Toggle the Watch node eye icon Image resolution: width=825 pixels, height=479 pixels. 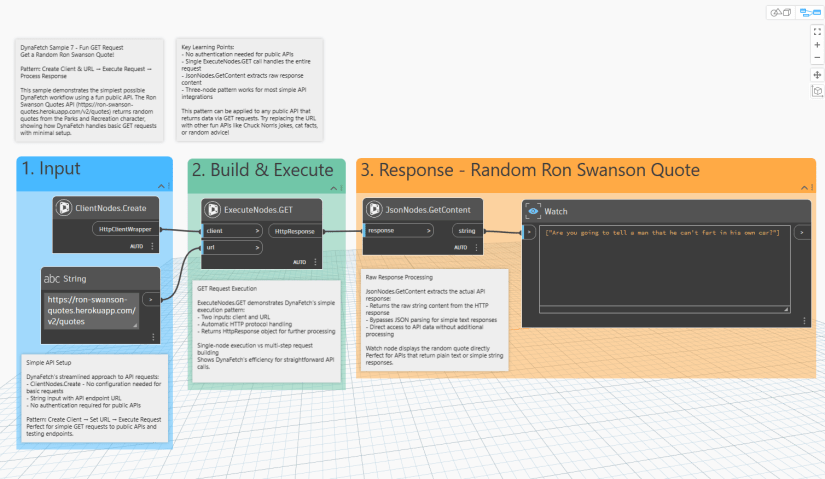click(534, 211)
